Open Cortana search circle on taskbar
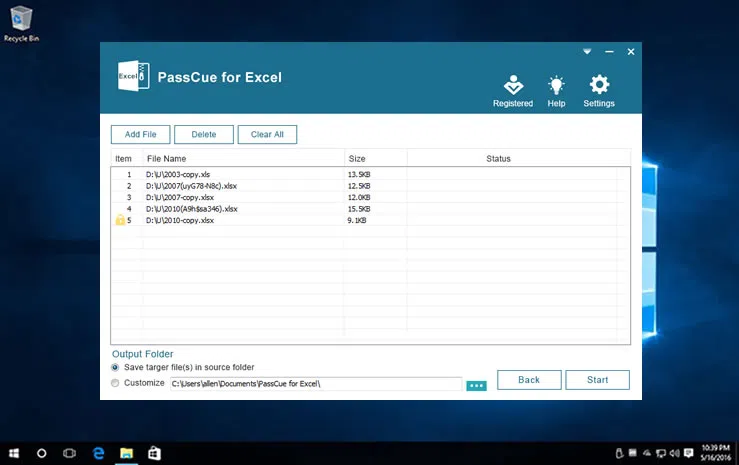The width and height of the screenshot is (739, 465). pyautogui.click(x=41, y=453)
